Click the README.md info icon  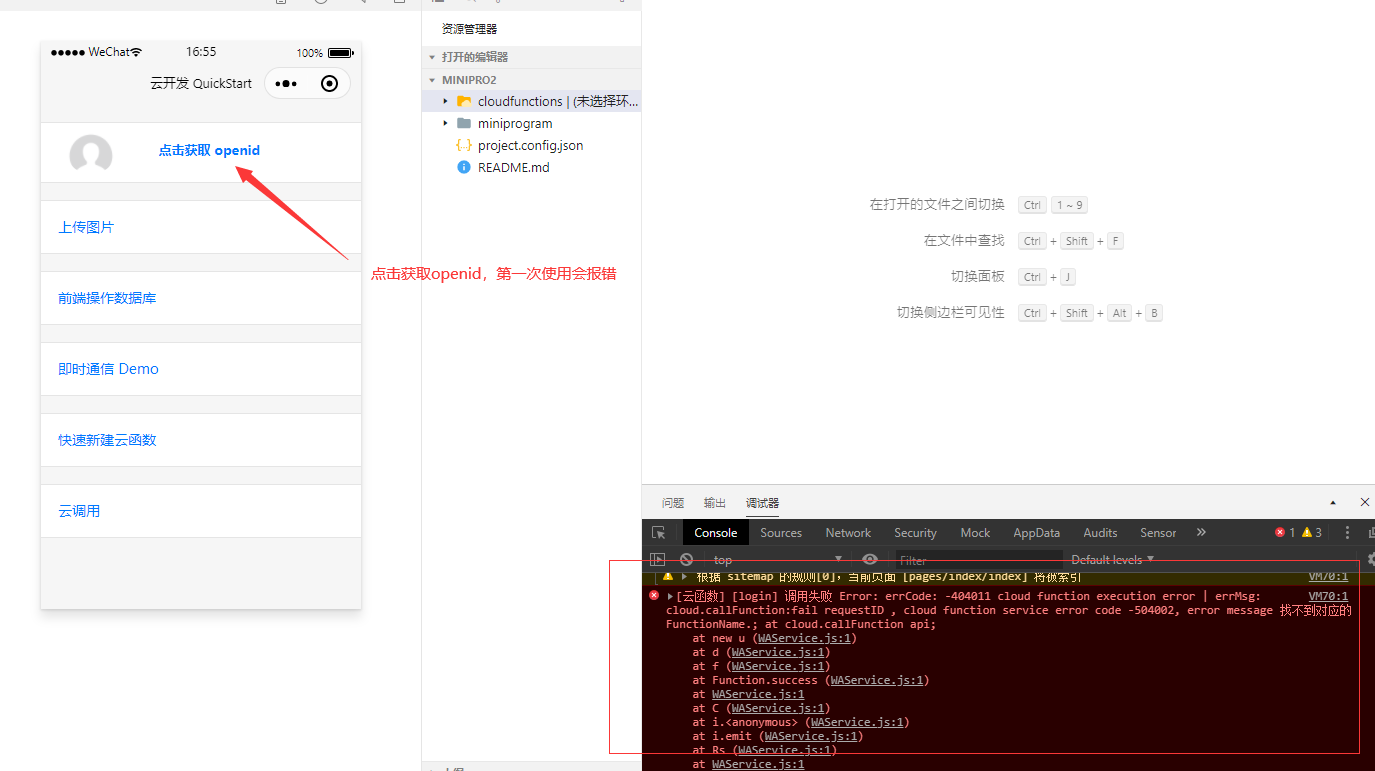coord(464,167)
